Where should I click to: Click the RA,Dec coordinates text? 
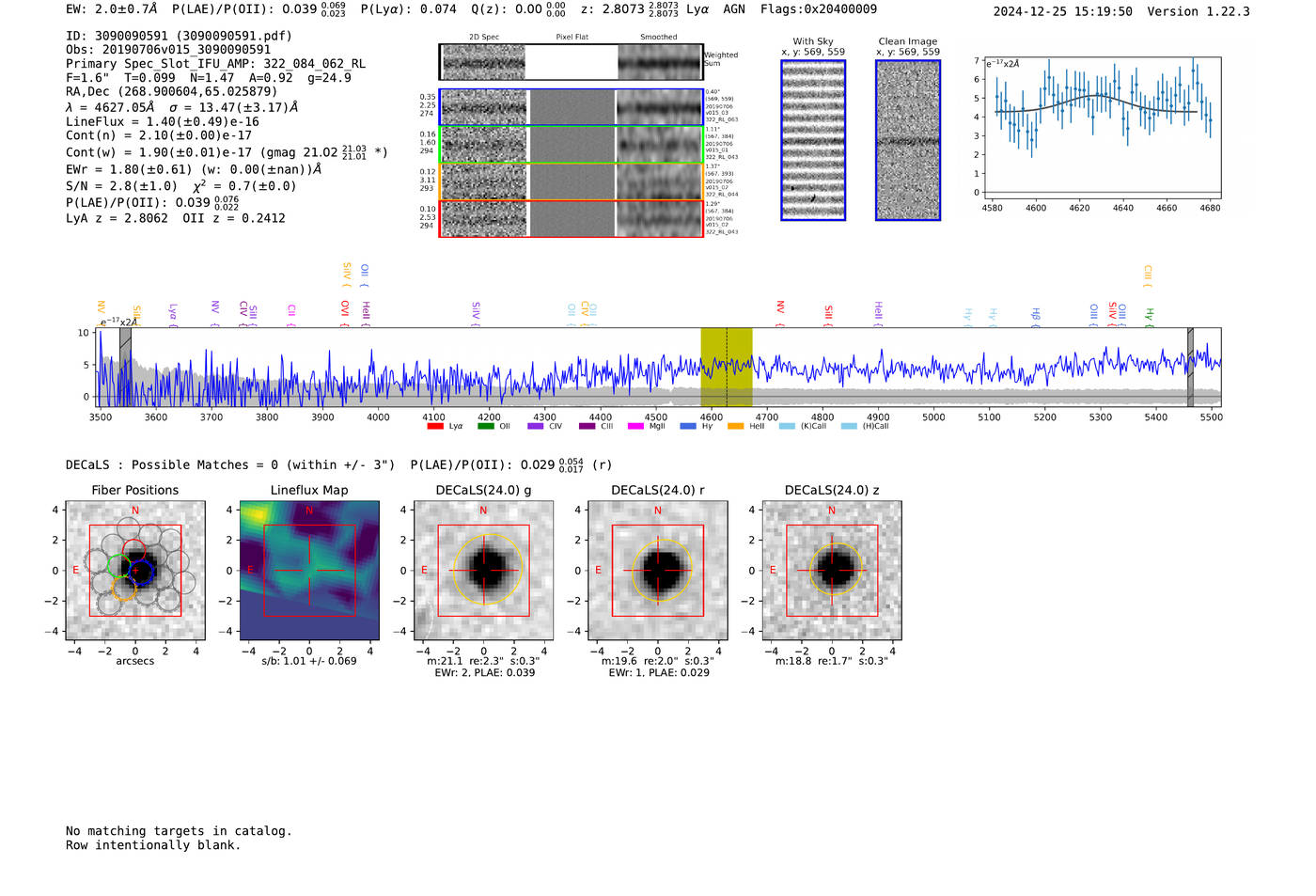(x=172, y=91)
